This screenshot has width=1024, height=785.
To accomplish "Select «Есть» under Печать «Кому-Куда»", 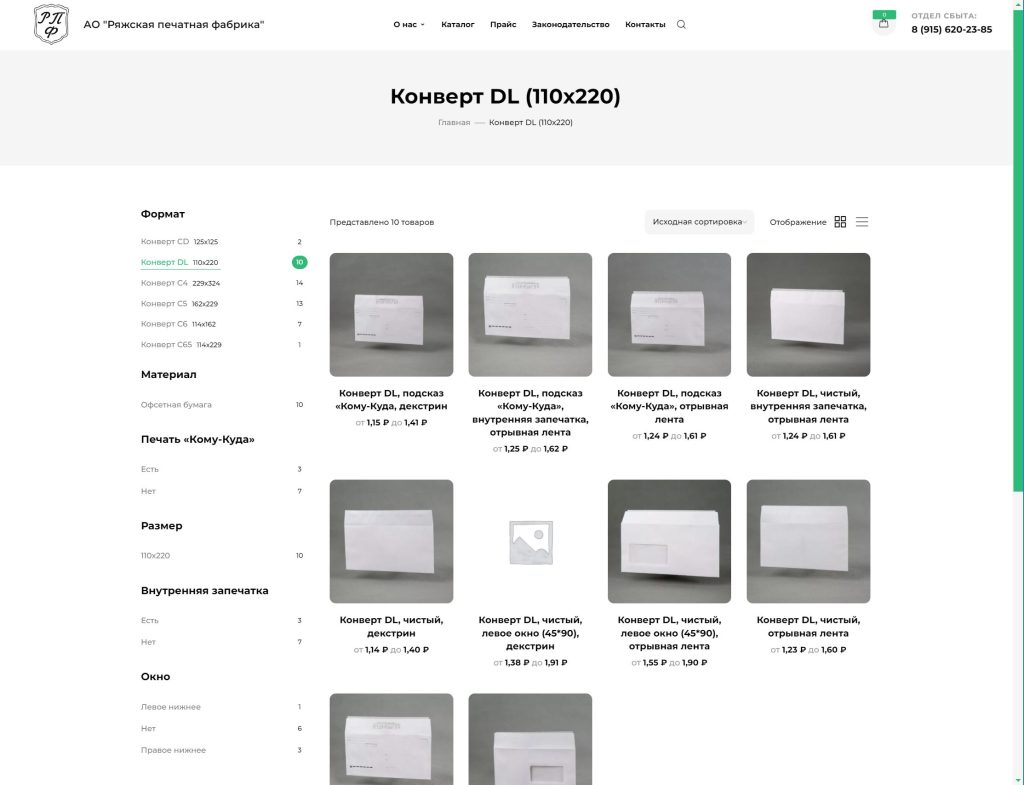I will pos(150,469).
